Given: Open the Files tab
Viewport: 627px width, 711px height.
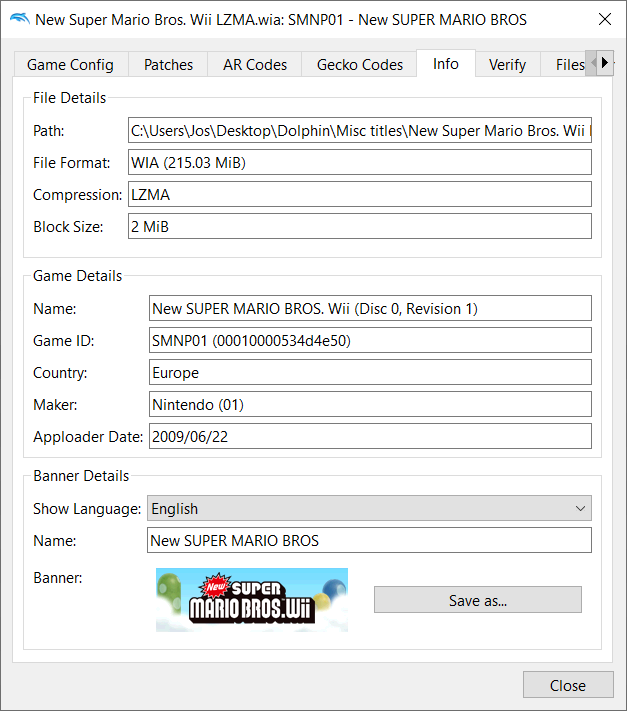Looking at the screenshot, I should [x=563, y=64].
